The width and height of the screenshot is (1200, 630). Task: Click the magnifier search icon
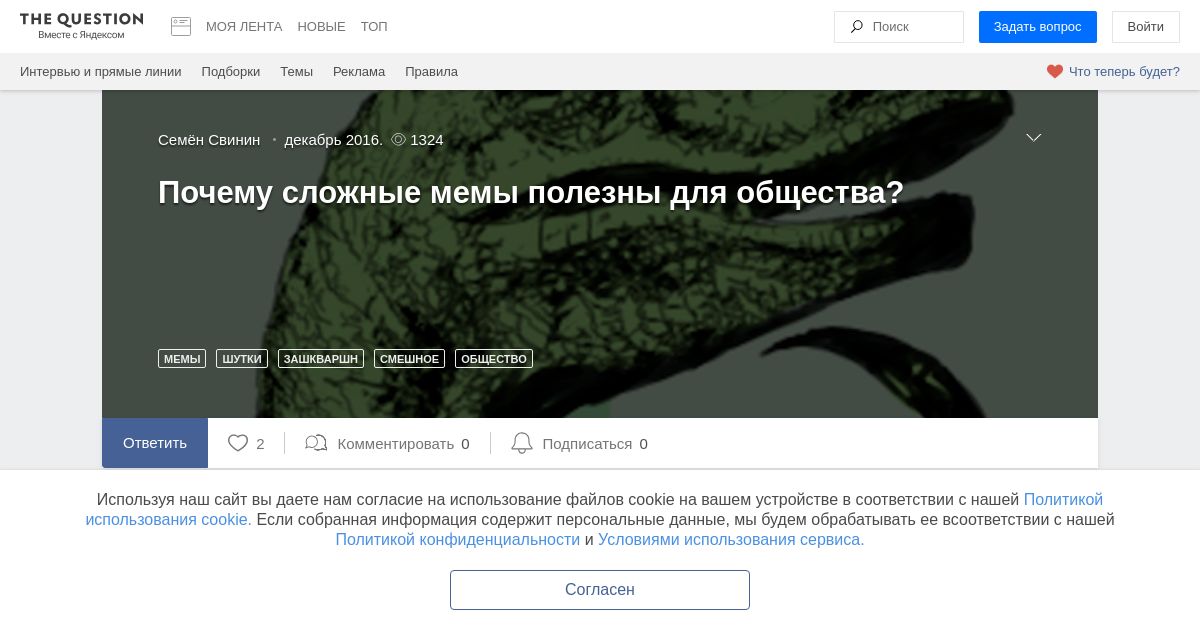pos(857,27)
